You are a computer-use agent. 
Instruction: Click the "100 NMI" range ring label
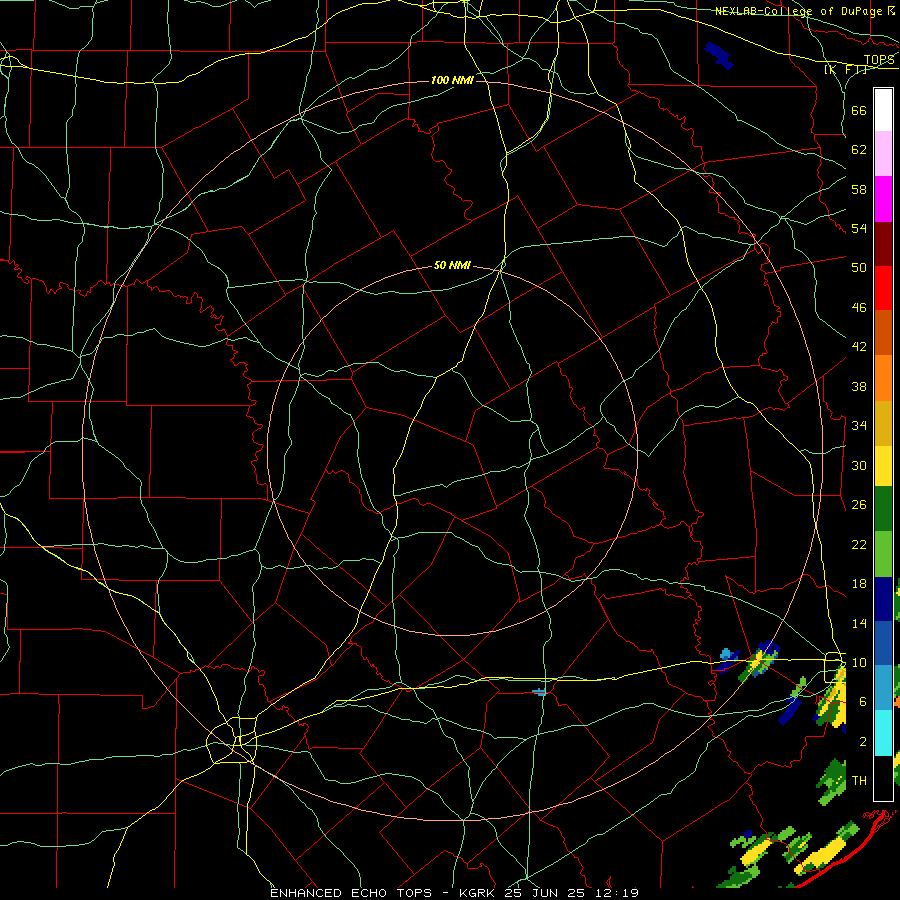pyautogui.click(x=452, y=80)
